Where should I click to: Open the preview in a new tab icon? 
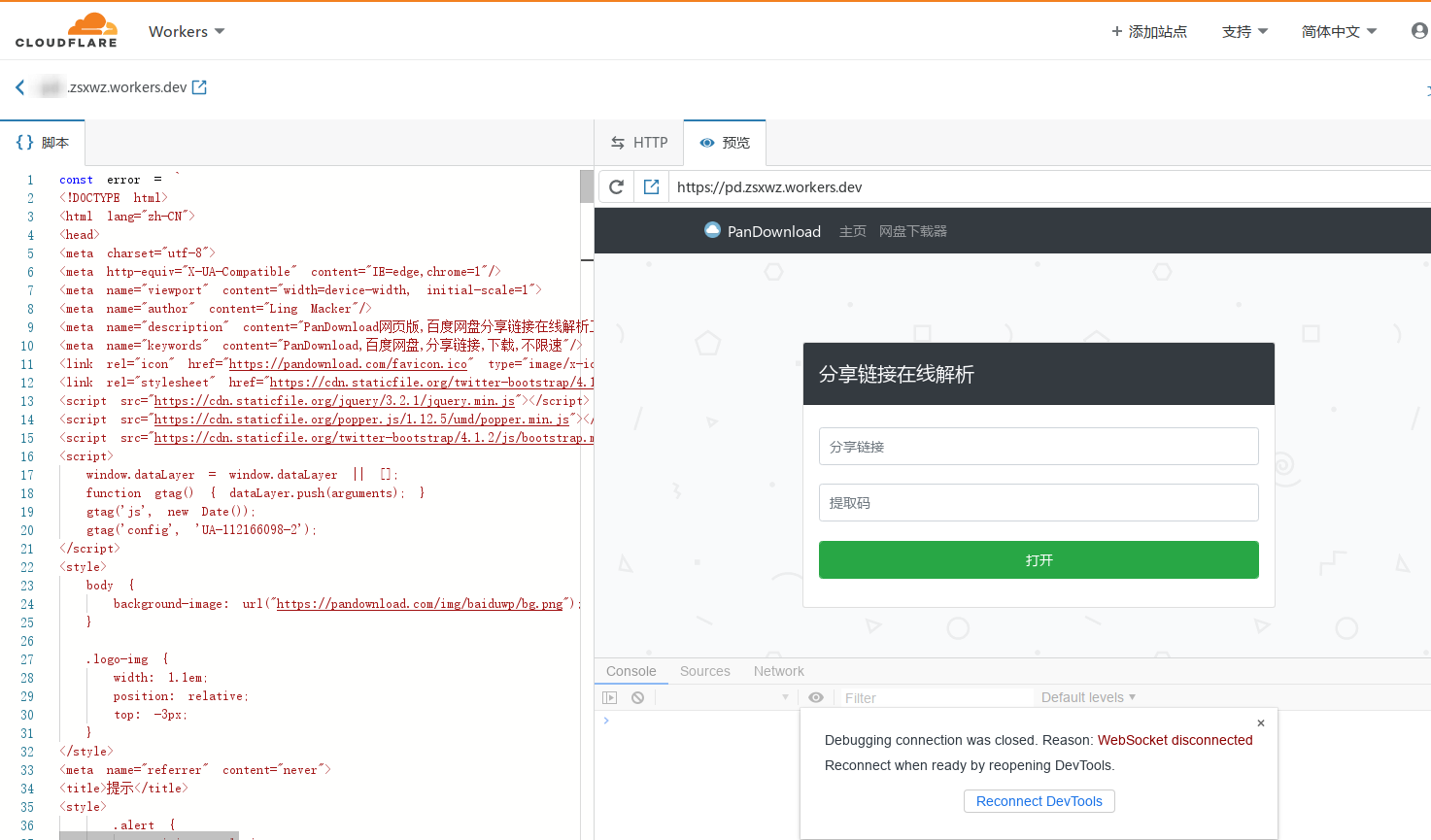point(651,186)
